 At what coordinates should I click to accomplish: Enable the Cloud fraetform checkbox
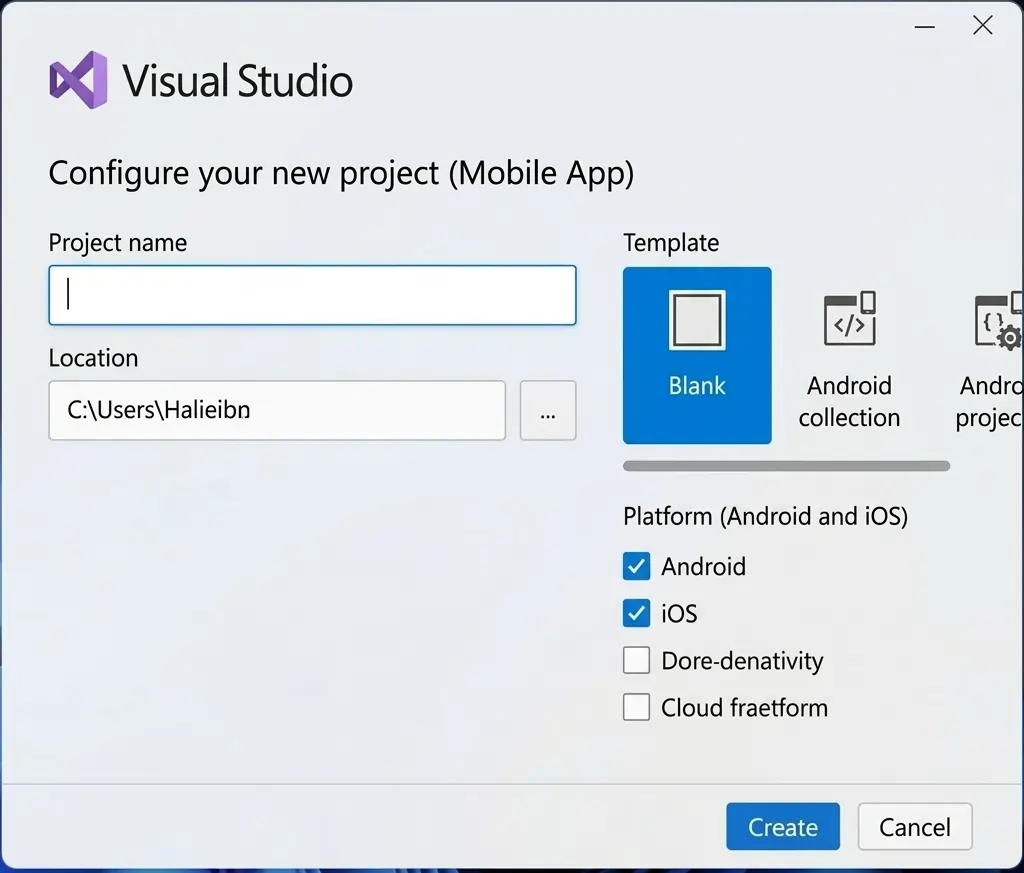pyautogui.click(x=636, y=707)
